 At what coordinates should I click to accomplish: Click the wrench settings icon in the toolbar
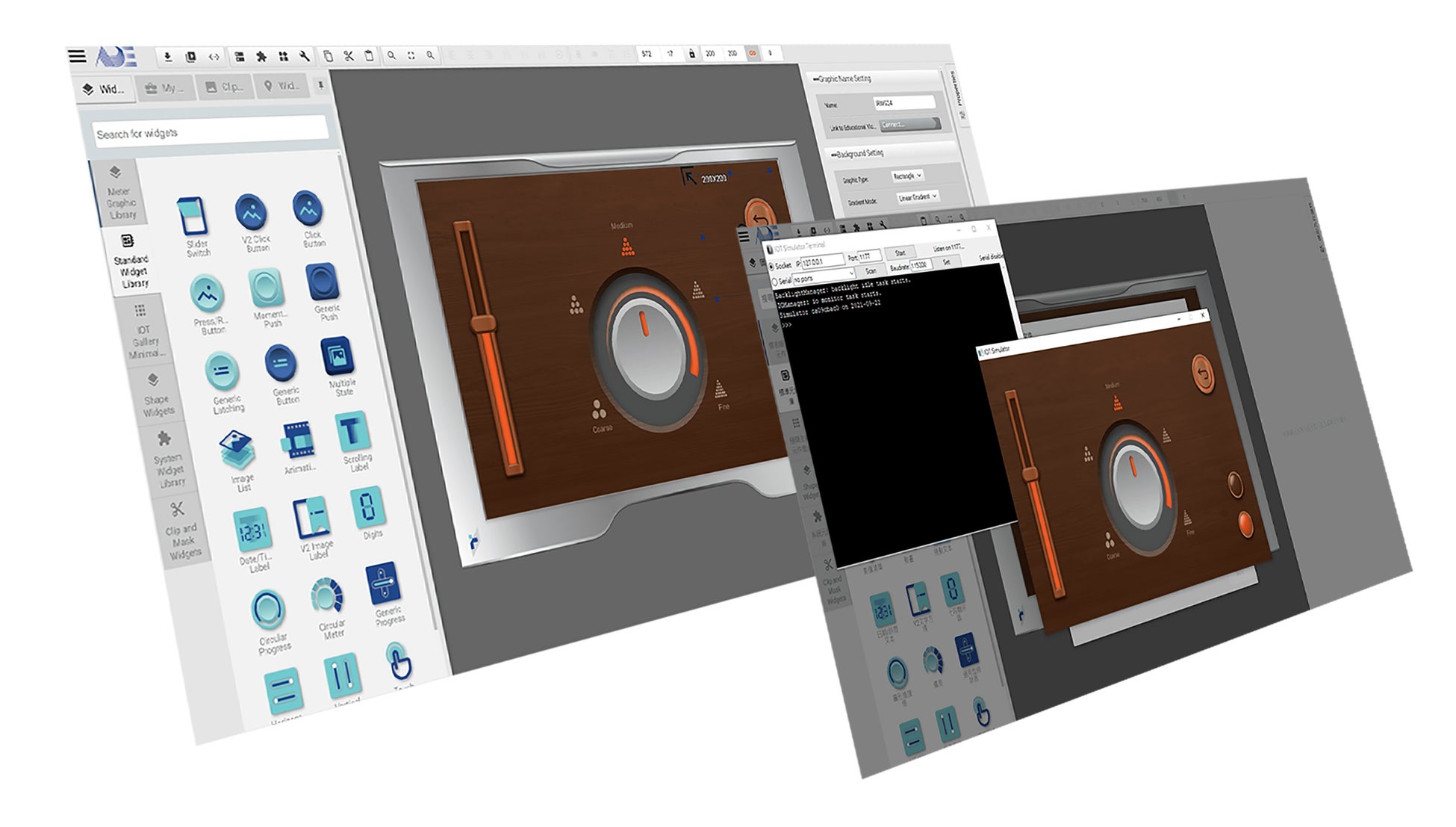pos(305,56)
